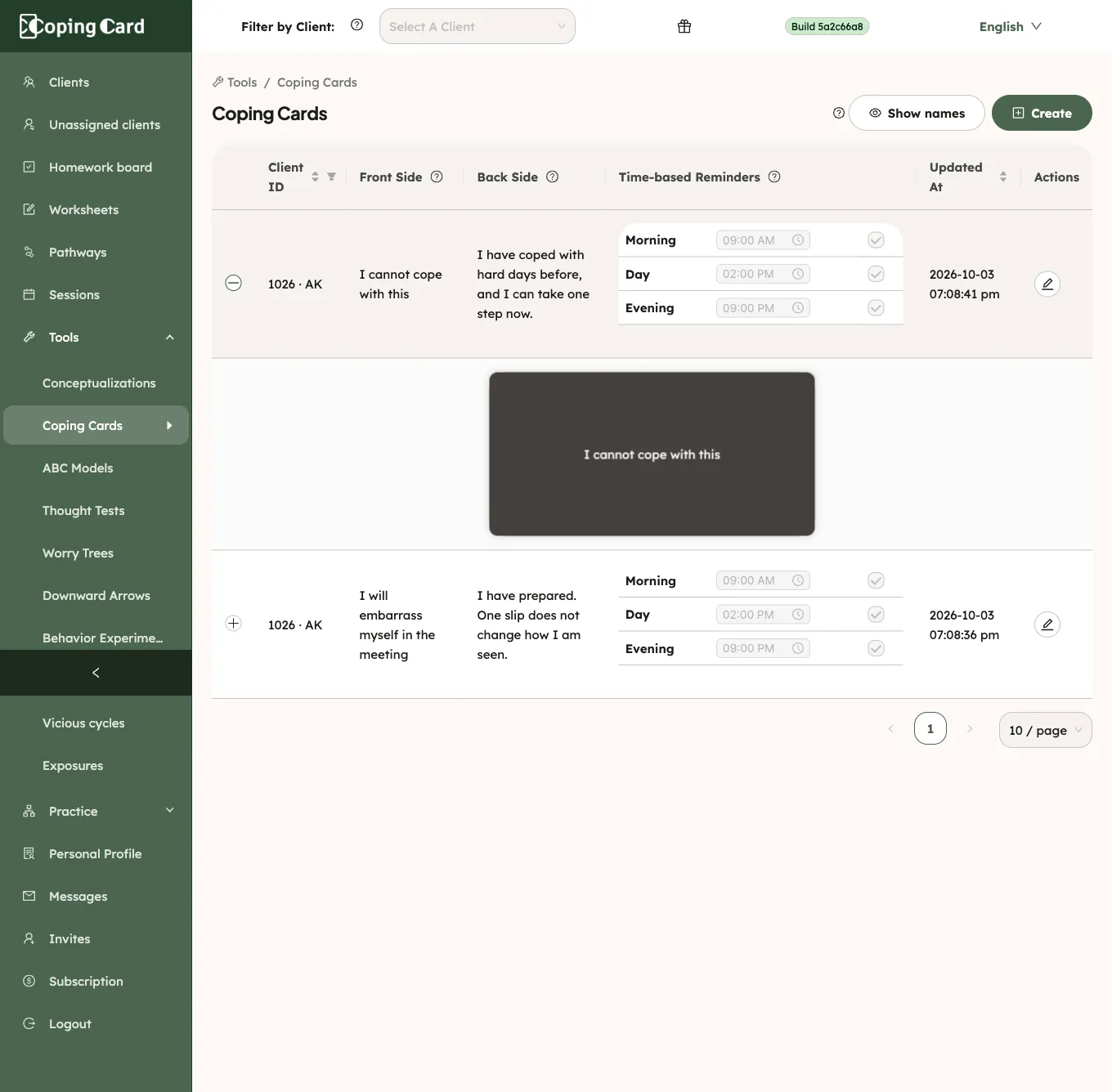Click the Client ID filter funnel icon
Screen dimensions: 1112x1092
331,177
